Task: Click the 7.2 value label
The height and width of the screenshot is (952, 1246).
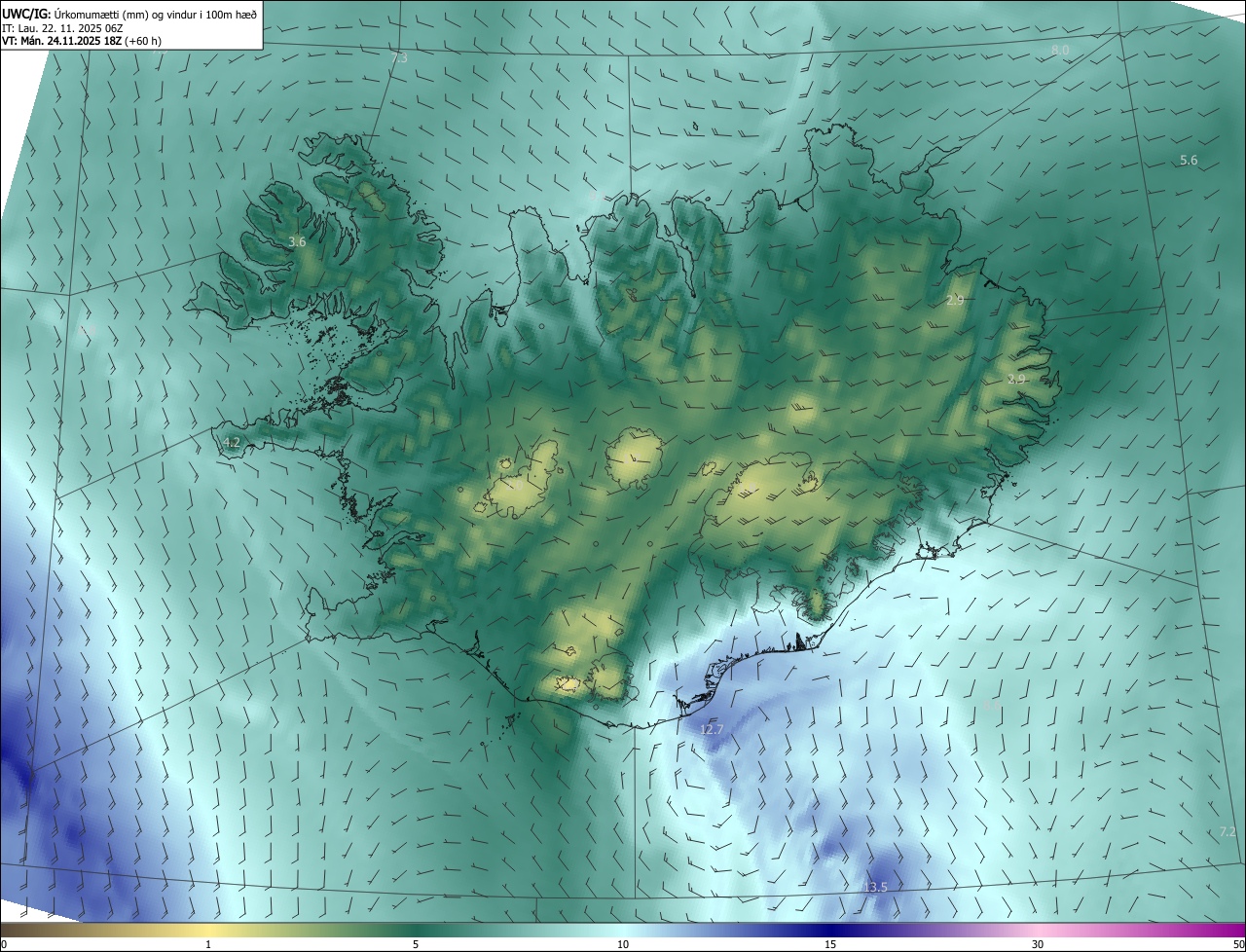Action: (1228, 831)
